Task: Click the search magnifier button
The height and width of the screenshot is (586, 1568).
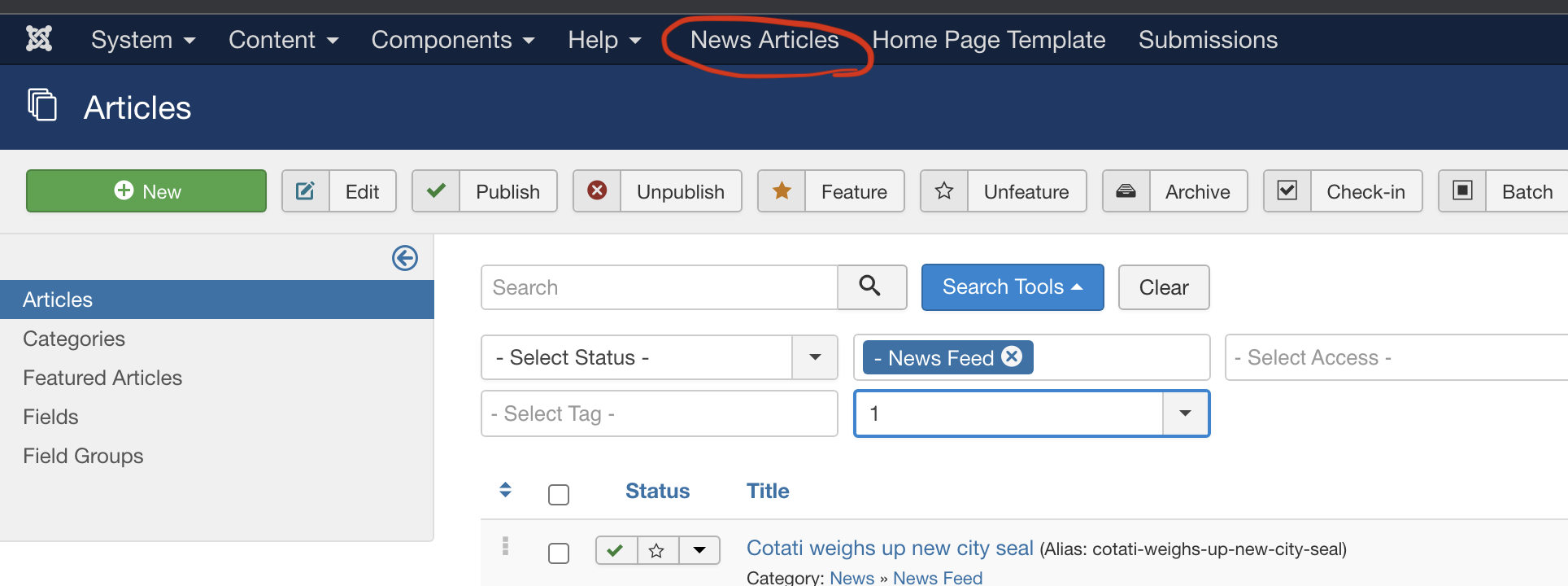Action: [871, 286]
